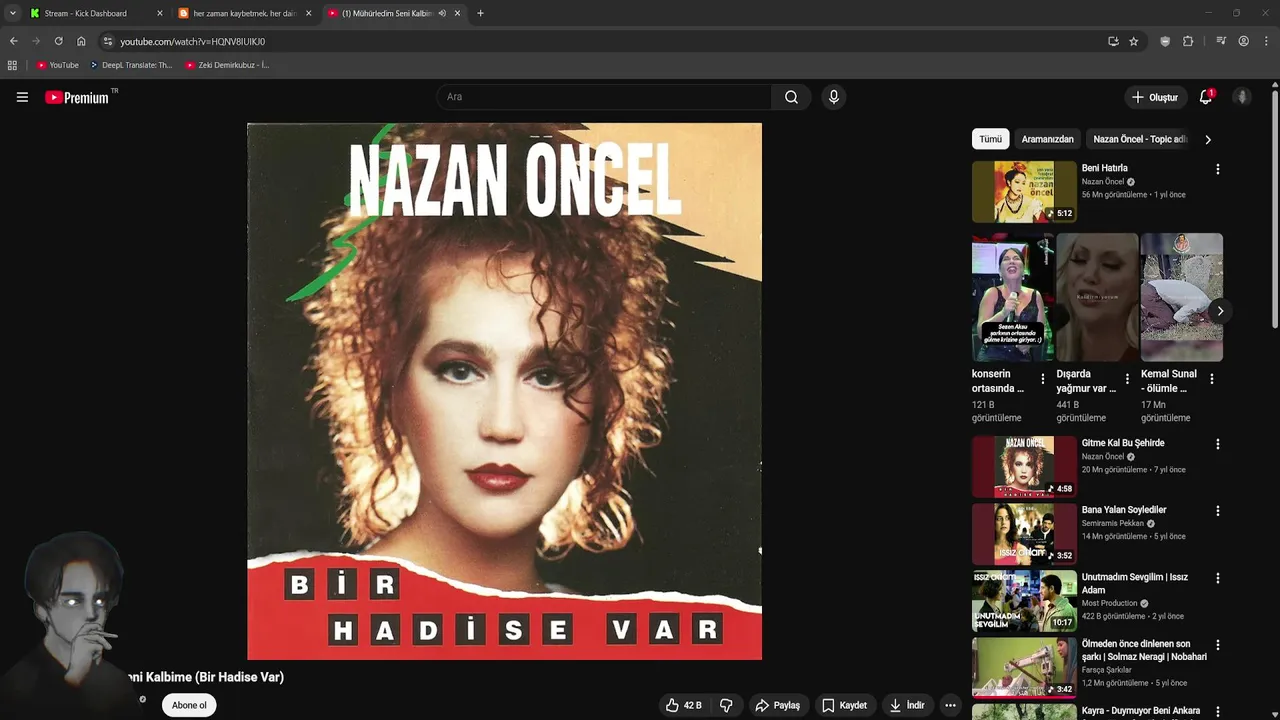The image size is (1280, 720).
Task: Switch to 'her zaman kaybetmek' tab
Action: (x=244, y=13)
